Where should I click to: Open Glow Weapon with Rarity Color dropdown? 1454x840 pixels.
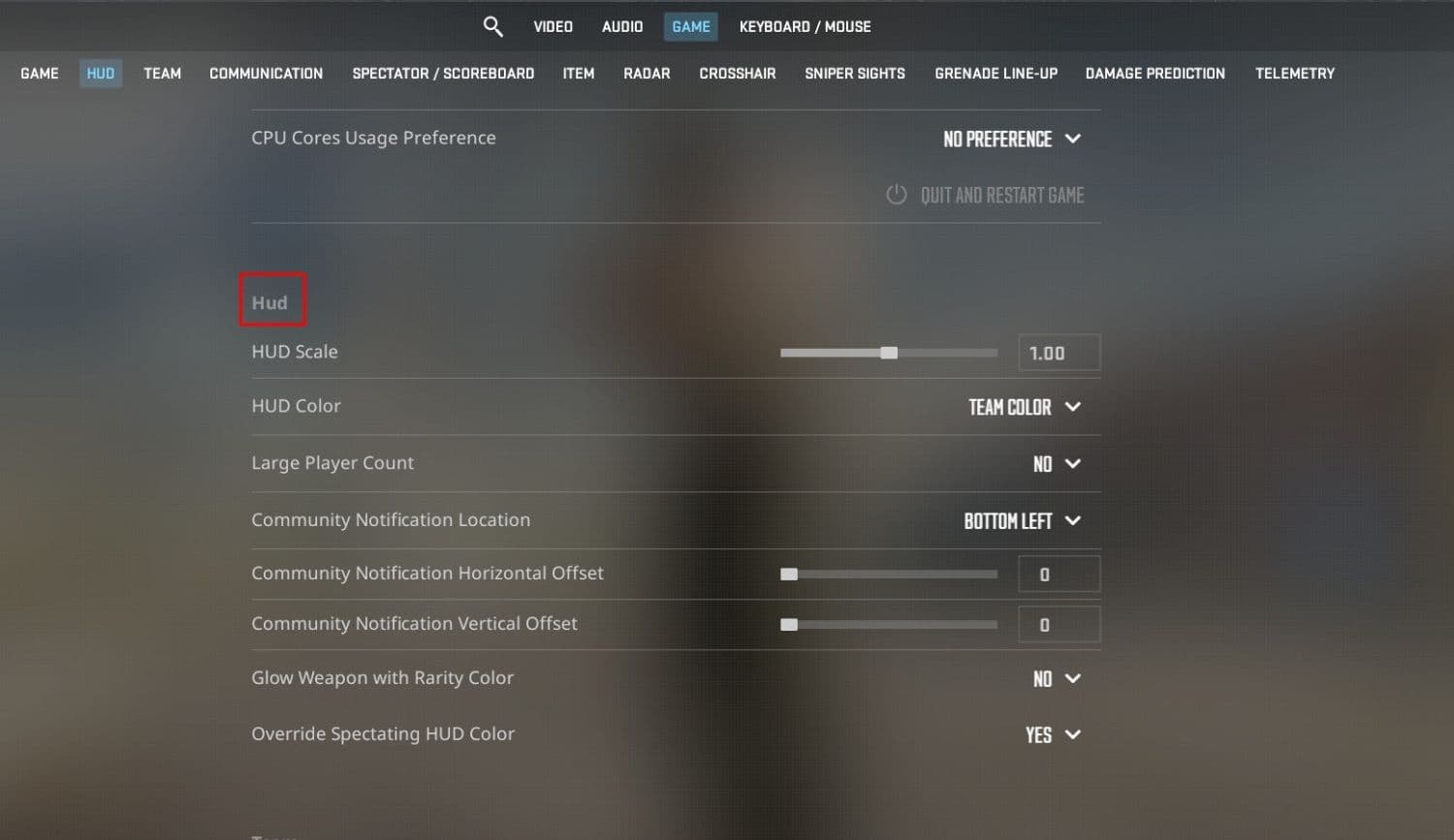point(1057,679)
